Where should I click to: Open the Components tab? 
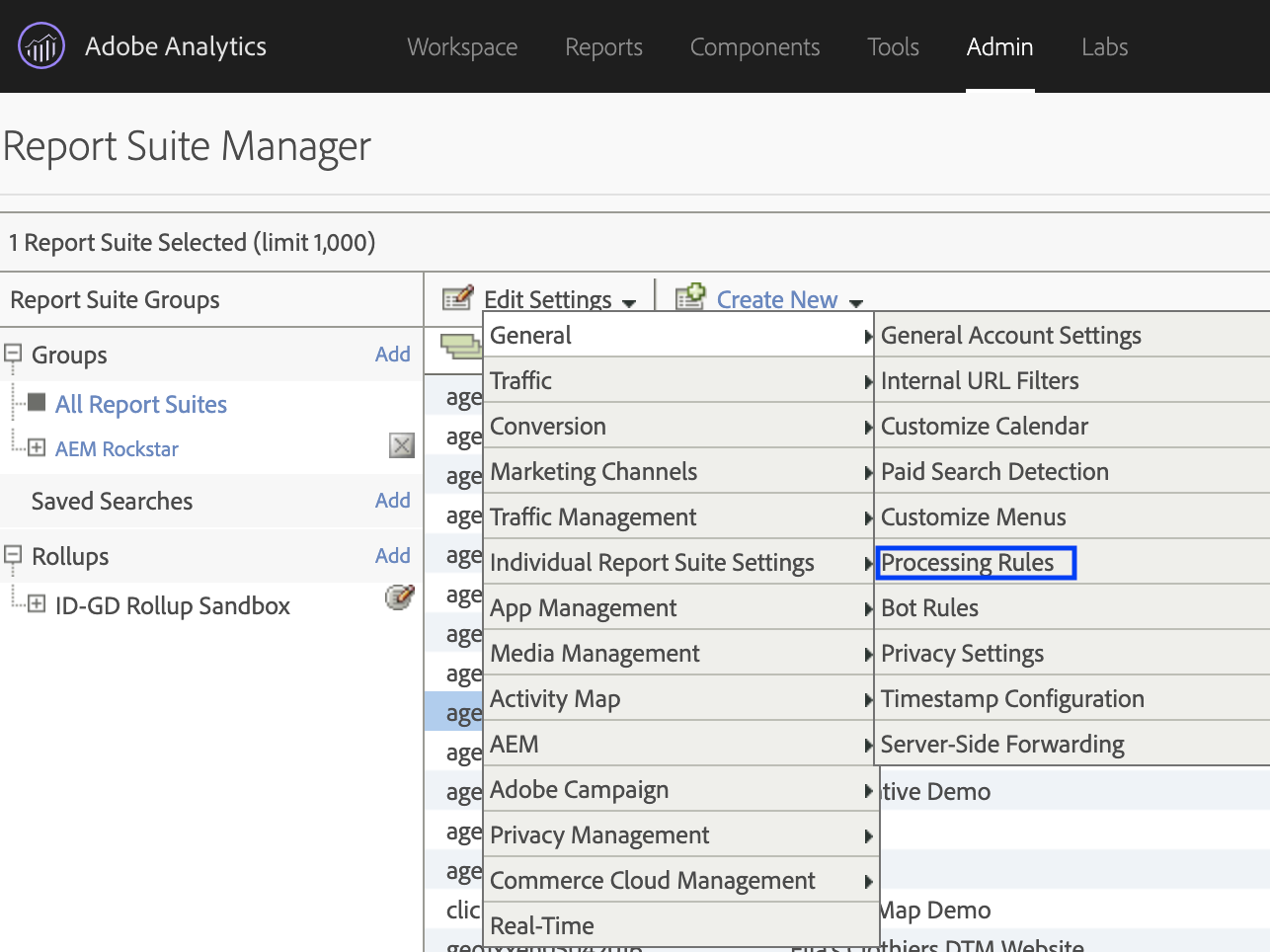(x=754, y=46)
